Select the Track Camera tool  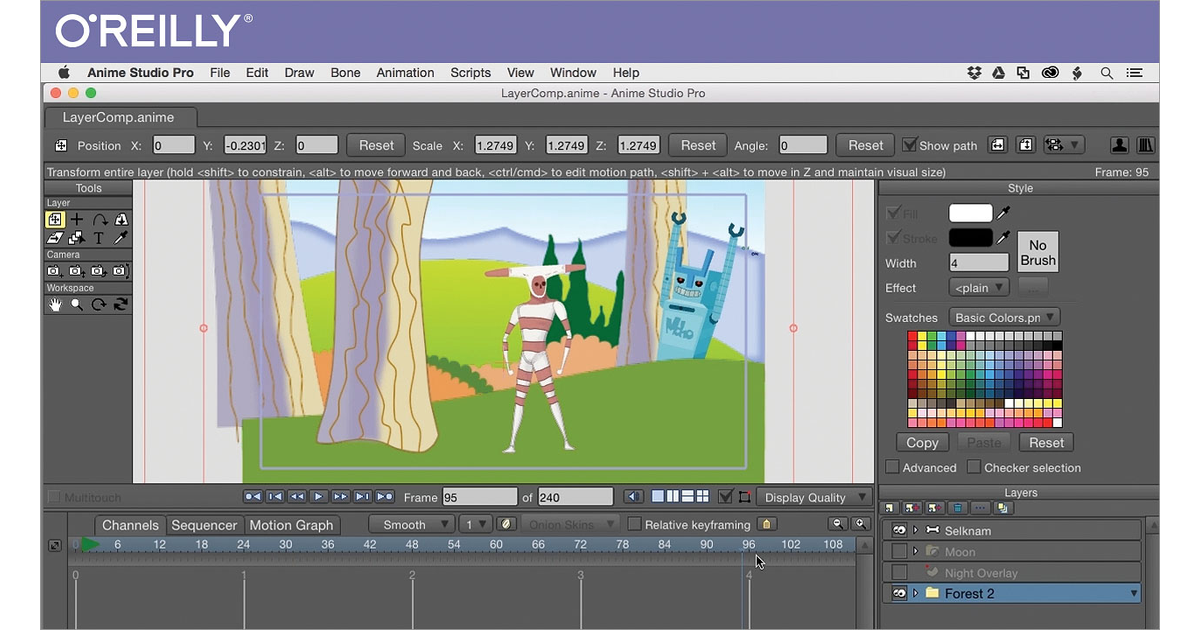tap(55, 271)
